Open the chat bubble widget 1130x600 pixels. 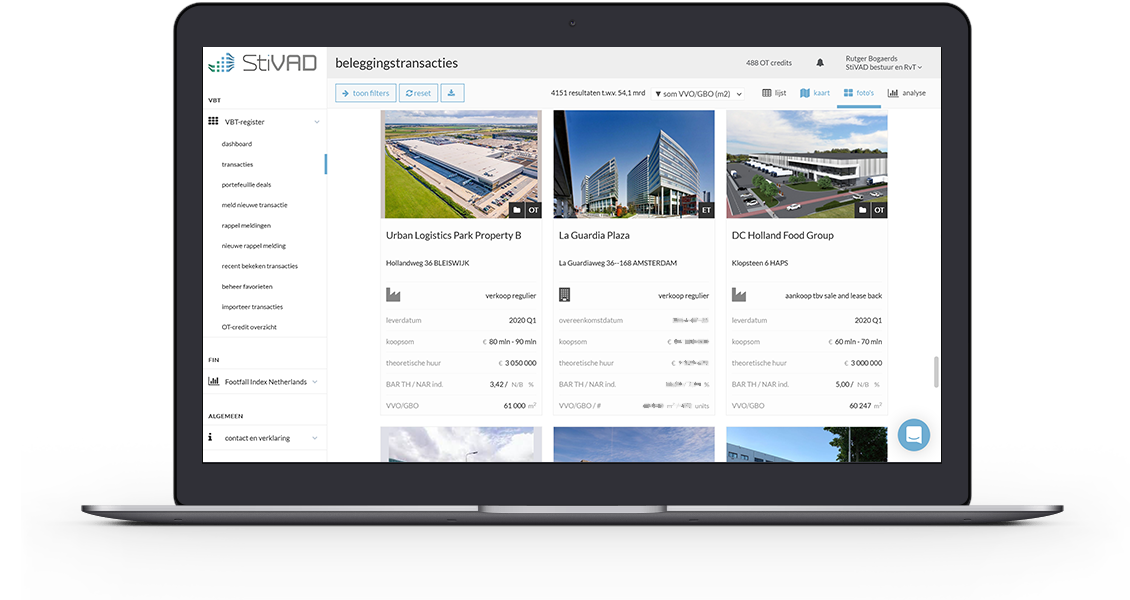(x=914, y=435)
